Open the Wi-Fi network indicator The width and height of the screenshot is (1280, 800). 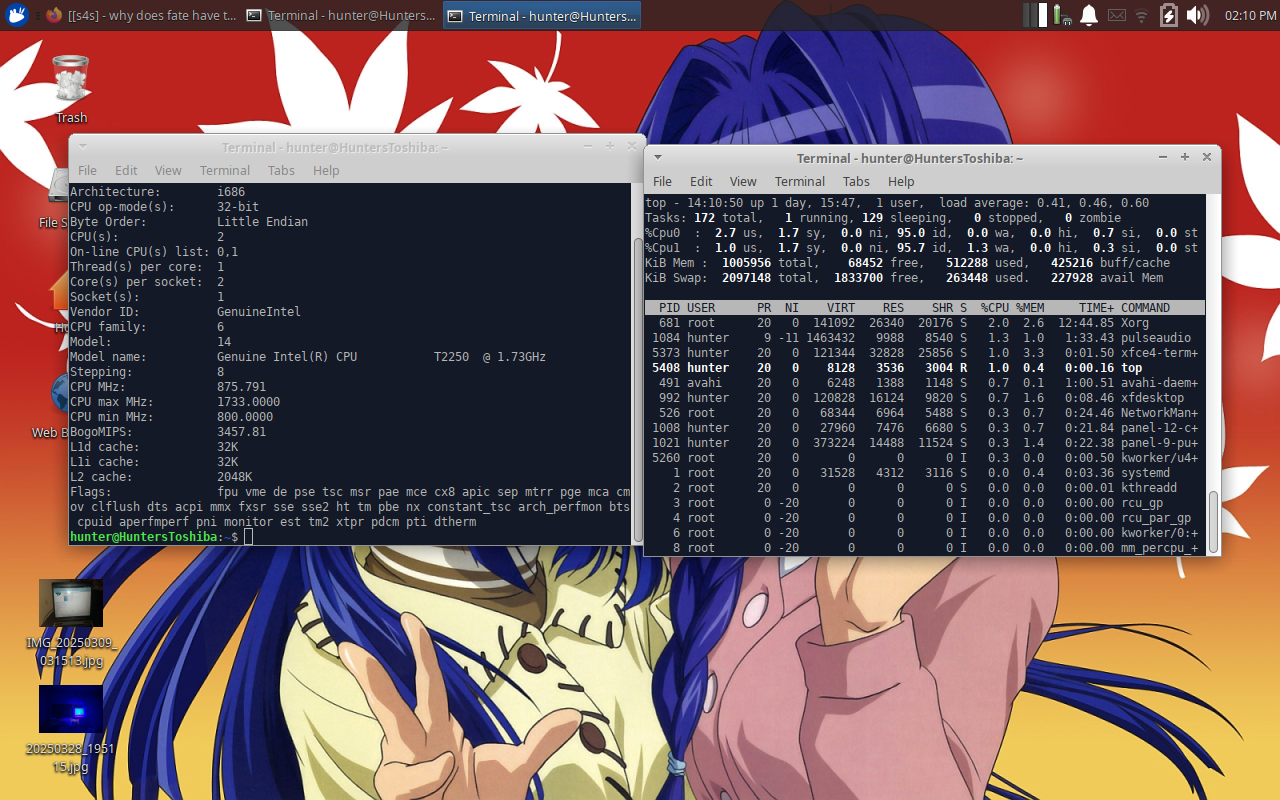pos(1142,15)
